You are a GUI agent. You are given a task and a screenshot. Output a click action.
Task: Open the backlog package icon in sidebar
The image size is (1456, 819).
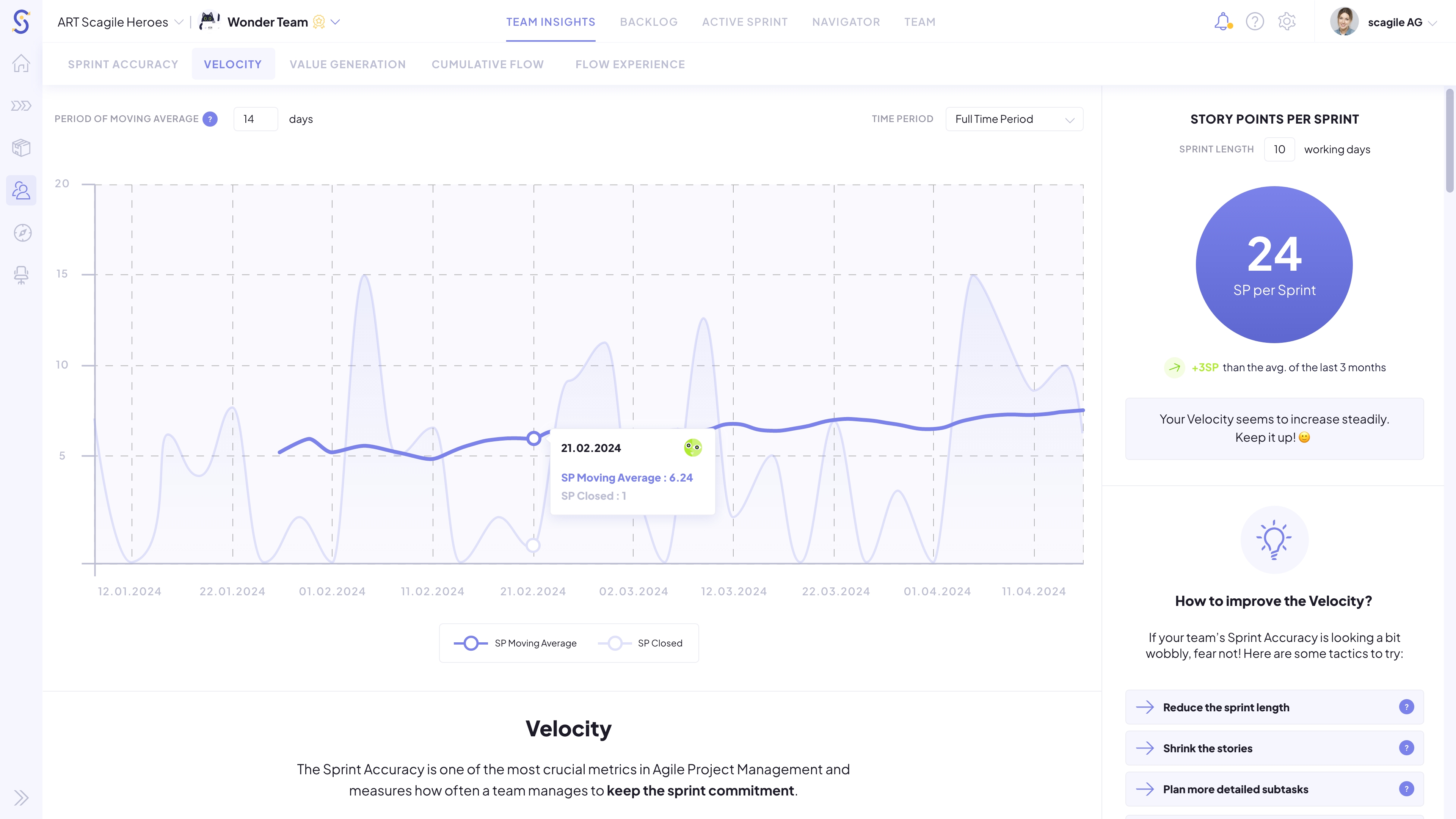click(x=21, y=147)
